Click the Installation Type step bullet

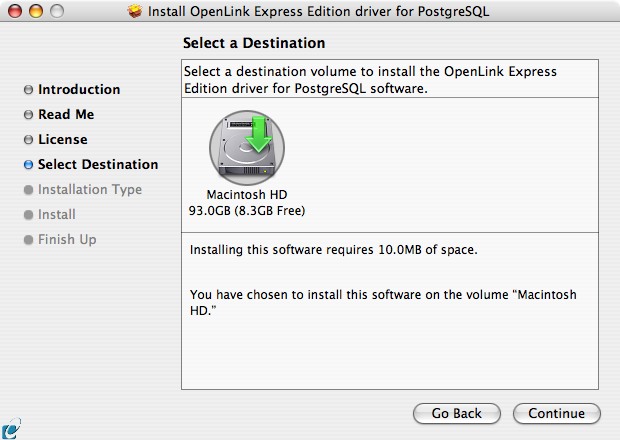point(28,190)
